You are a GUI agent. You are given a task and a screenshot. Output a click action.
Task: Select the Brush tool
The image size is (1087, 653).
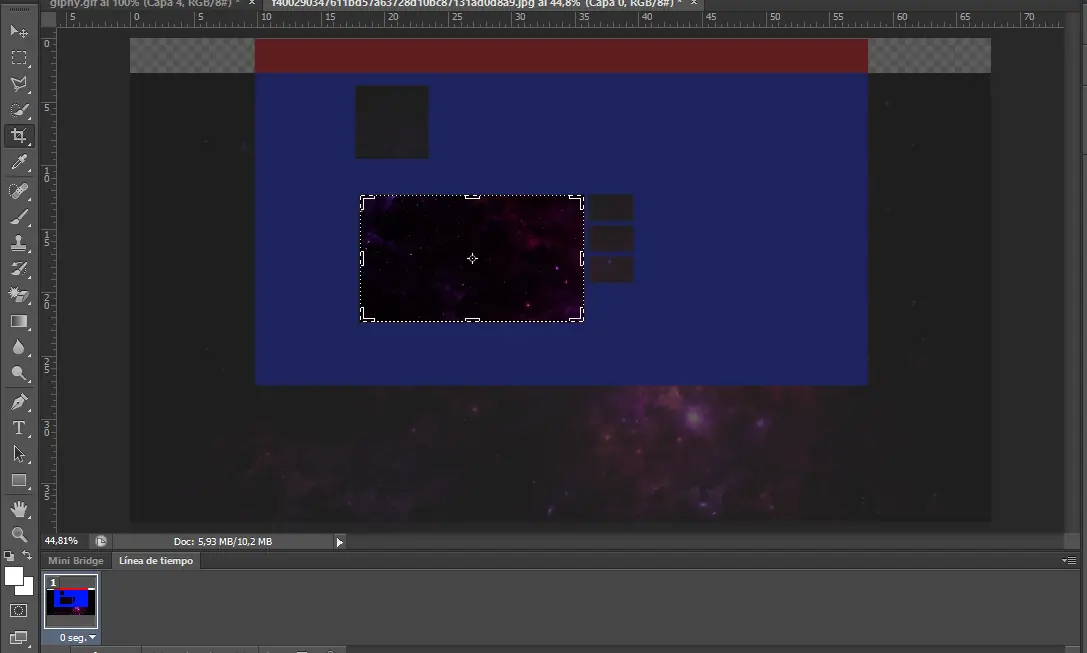pos(19,216)
